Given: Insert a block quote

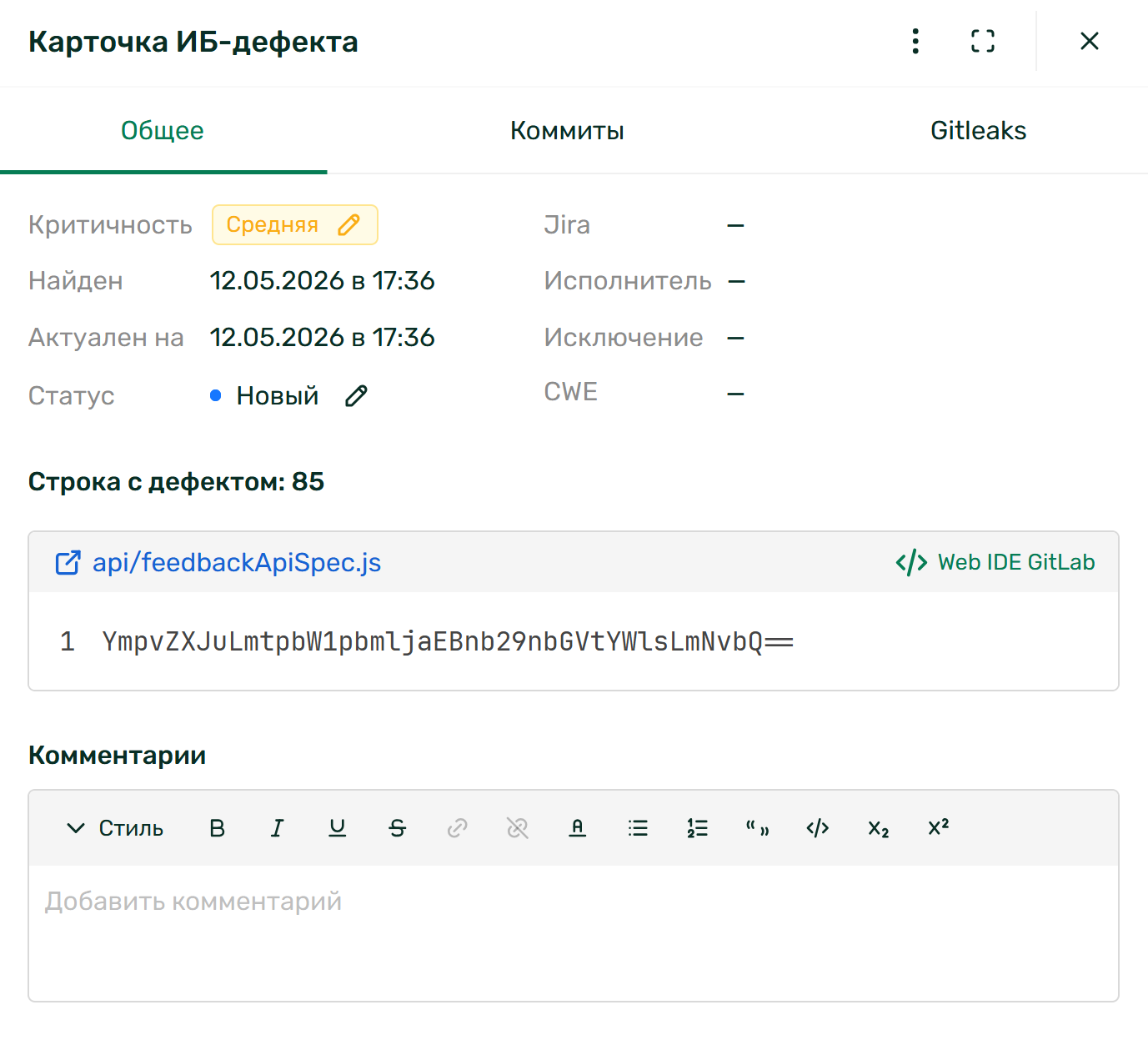Looking at the screenshot, I should coord(758,828).
